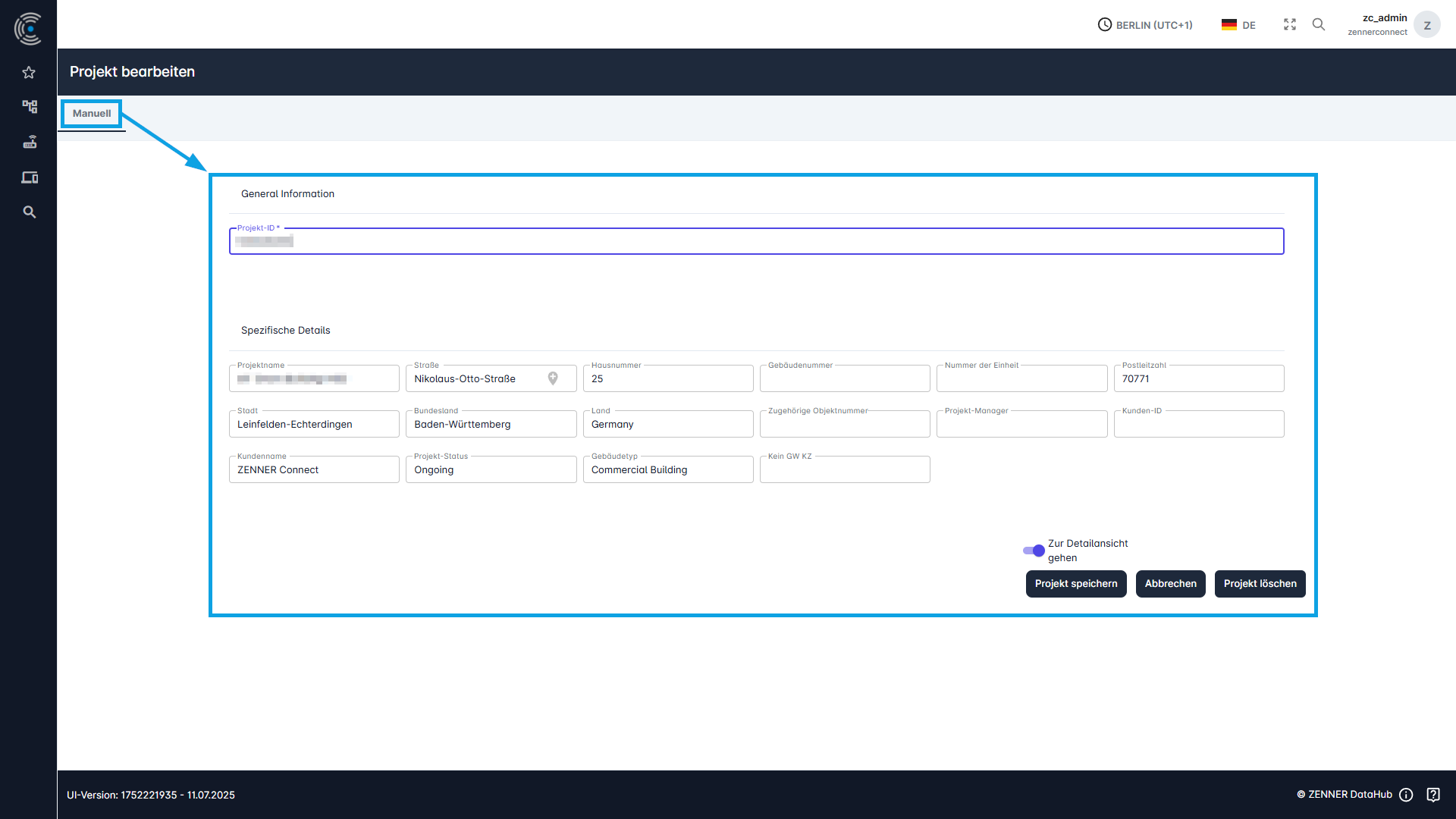The image size is (1456, 819).
Task: Click into the Projekt-Manager input field
Action: (x=1021, y=425)
